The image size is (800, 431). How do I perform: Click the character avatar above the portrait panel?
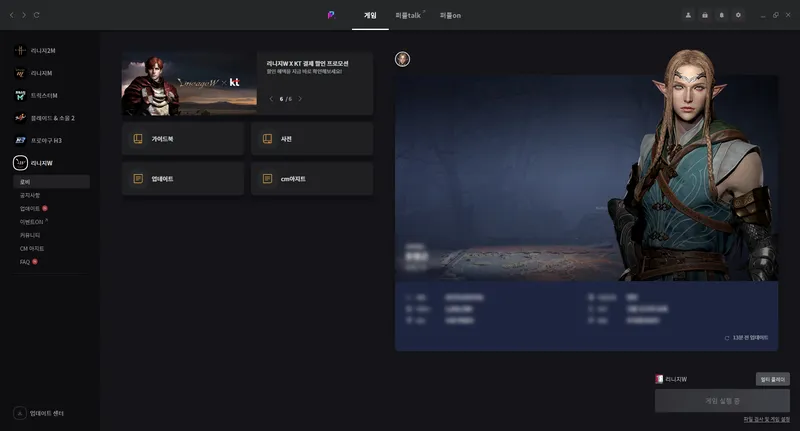[x=403, y=59]
